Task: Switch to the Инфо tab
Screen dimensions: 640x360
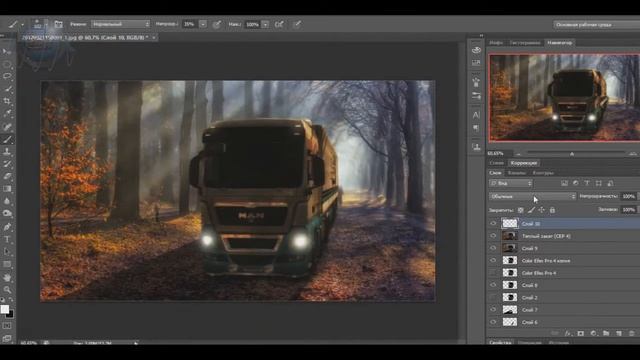Action: (496, 42)
